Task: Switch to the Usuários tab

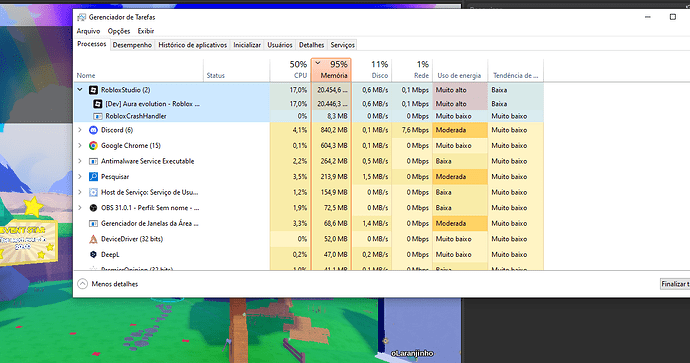Action: (x=280, y=45)
